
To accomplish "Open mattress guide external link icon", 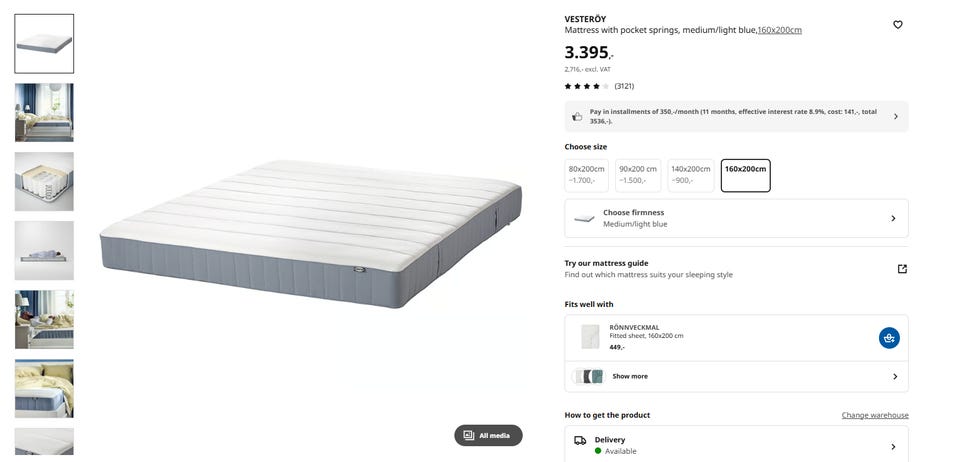I will coord(902,269).
